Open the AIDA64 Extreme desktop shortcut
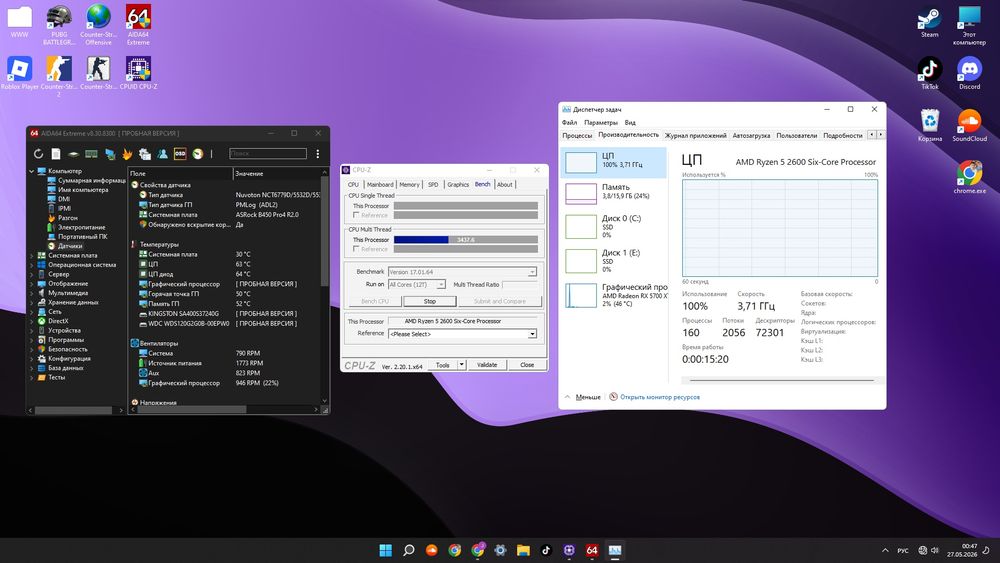Screen dimensions: 1000x563 138,25
